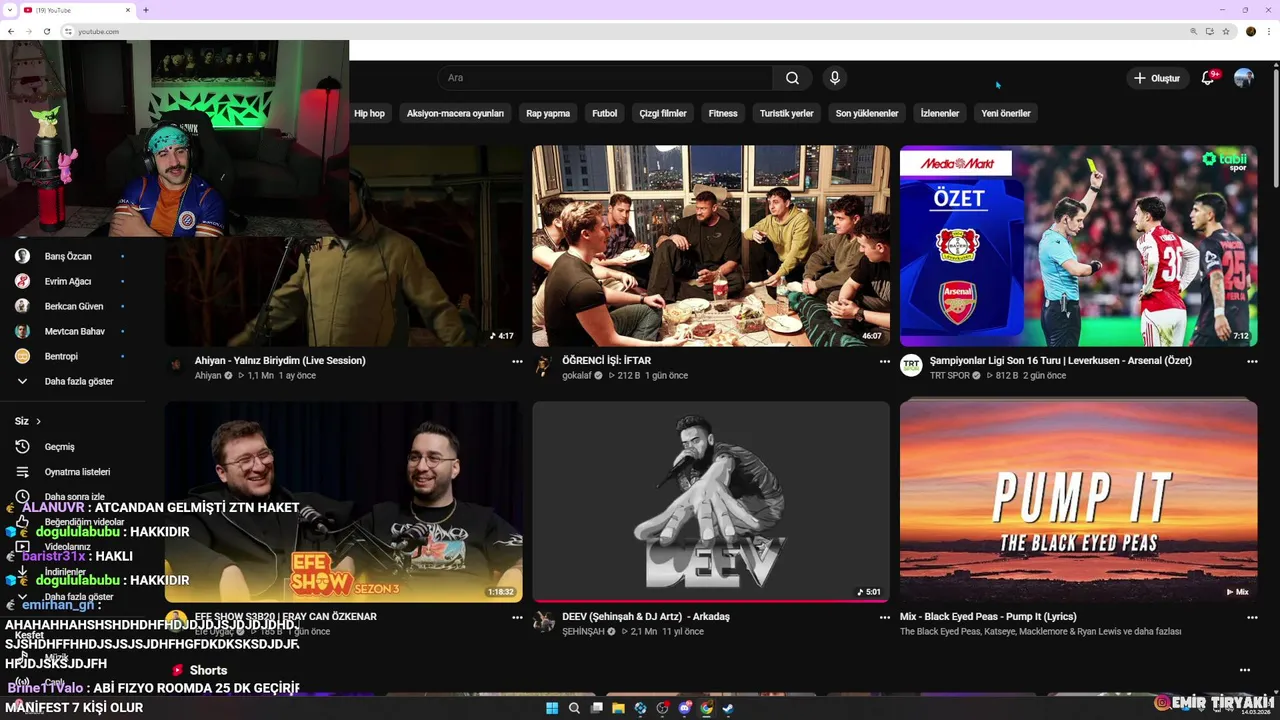Open the tab search dropdown arrow
The width and height of the screenshot is (1280, 720).
[8, 10]
